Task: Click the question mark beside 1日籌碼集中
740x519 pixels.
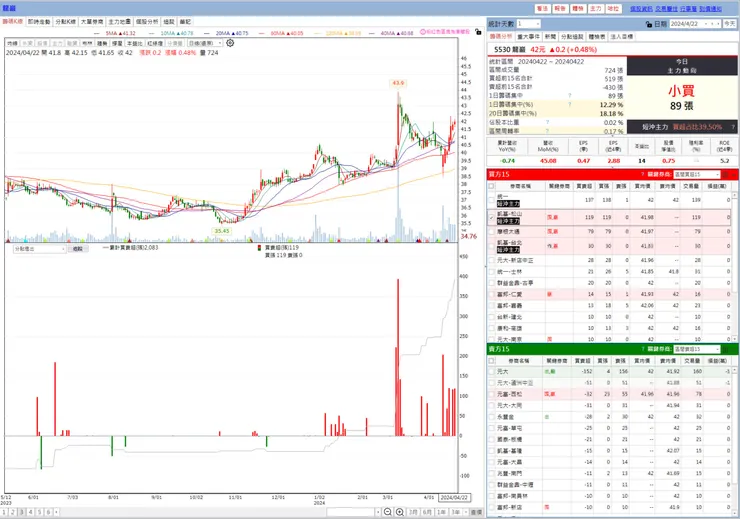Action: click(x=570, y=96)
